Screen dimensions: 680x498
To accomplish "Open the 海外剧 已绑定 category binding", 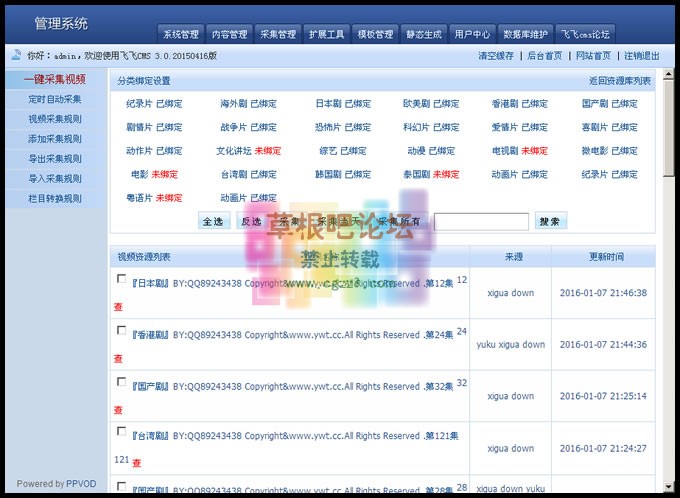I will click(x=248, y=104).
